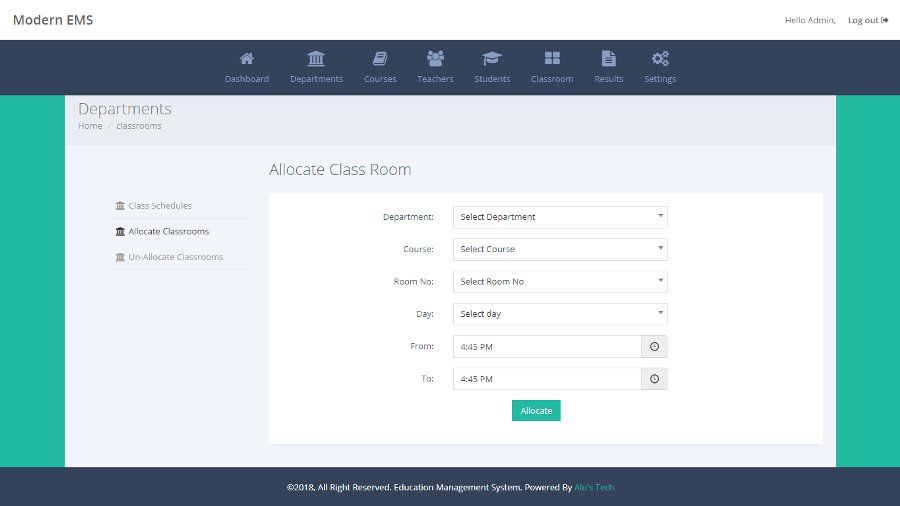Click into the From time field

pyautogui.click(x=546, y=347)
